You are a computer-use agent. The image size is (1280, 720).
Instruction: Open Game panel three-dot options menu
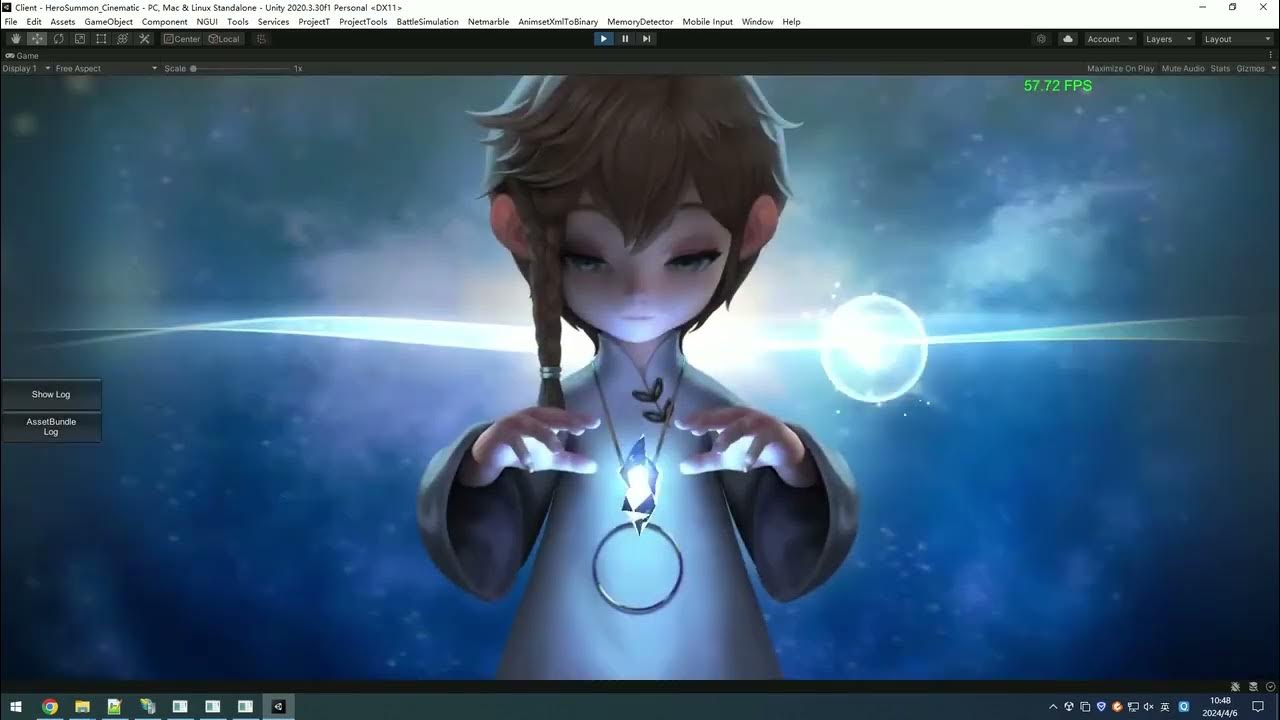pyautogui.click(x=1270, y=56)
